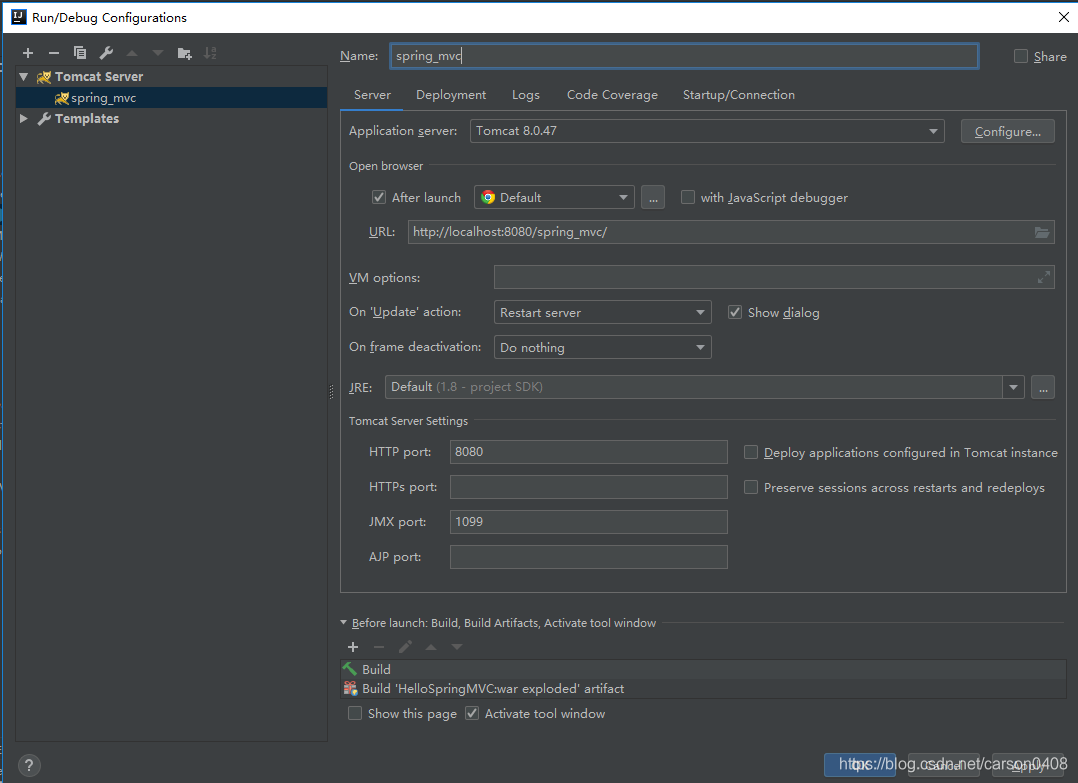1078x783 pixels.
Task: Open the JRE dropdown arrow
Action: tap(1013, 387)
